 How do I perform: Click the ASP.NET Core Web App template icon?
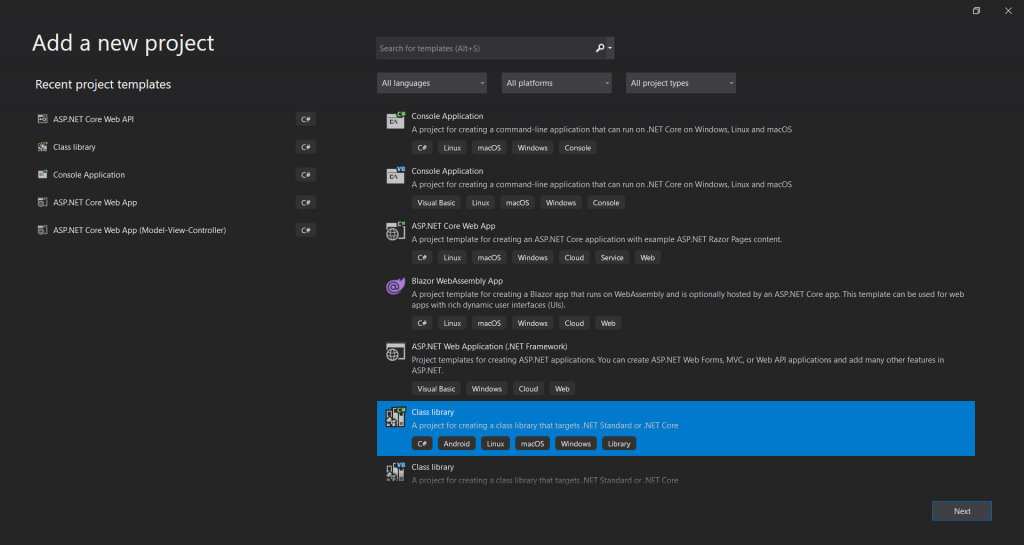(x=396, y=231)
